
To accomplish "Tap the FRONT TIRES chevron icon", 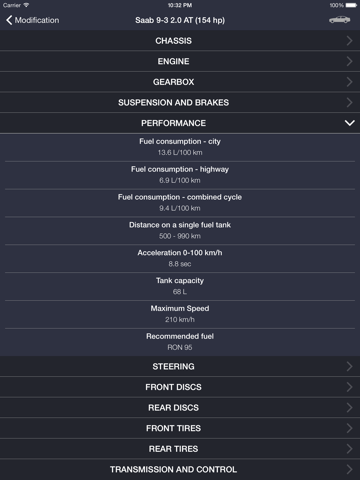I will [x=349, y=428].
